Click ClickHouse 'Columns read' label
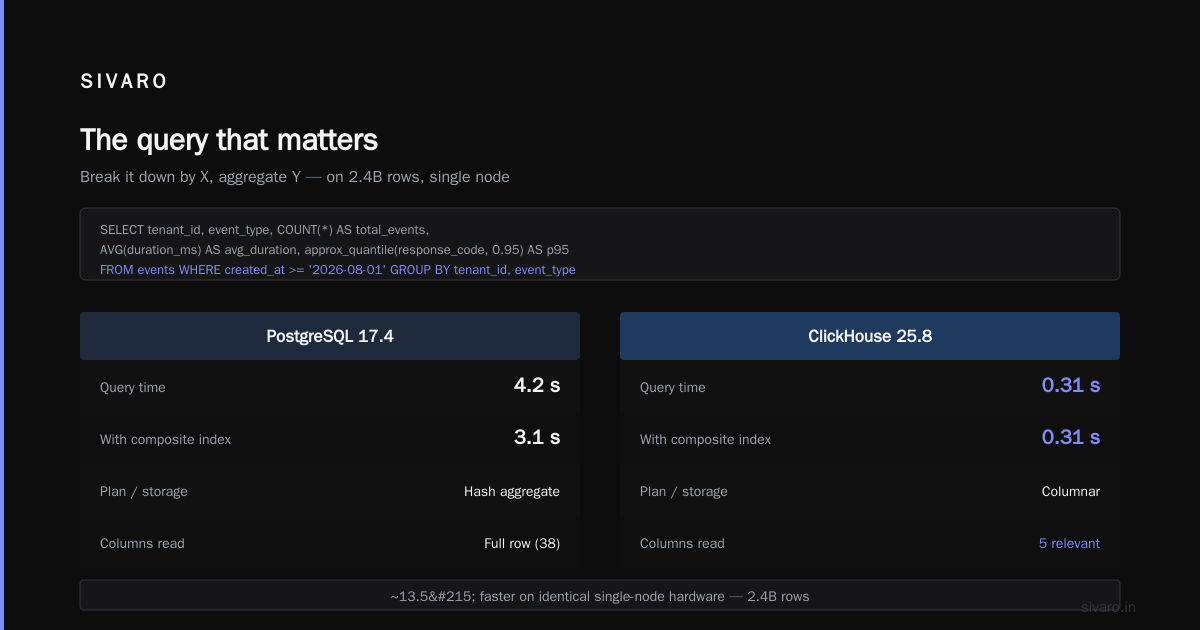The image size is (1200, 630). [x=682, y=544]
